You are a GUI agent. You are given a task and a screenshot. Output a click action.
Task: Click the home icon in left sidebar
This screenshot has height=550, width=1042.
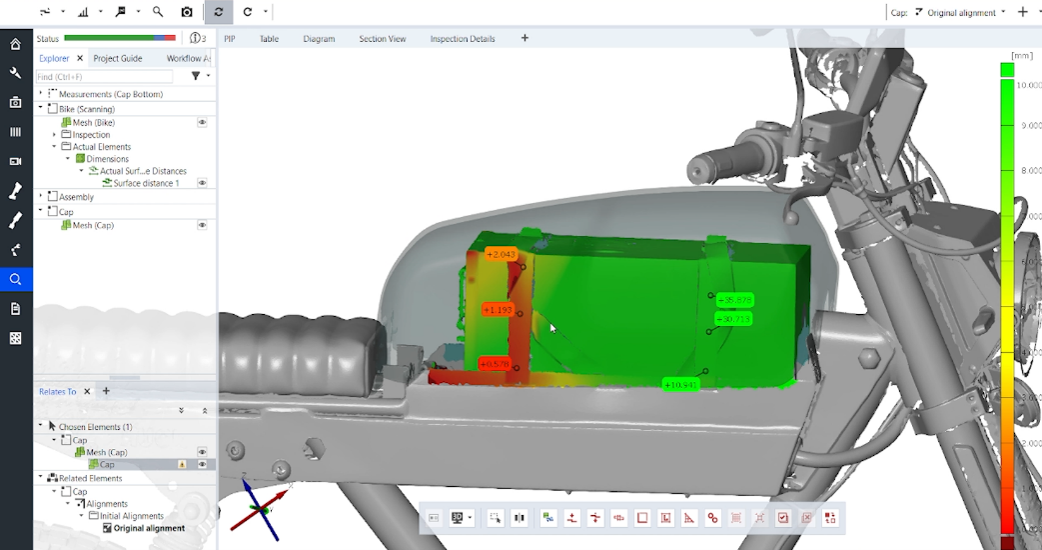pyautogui.click(x=15, y=45)
